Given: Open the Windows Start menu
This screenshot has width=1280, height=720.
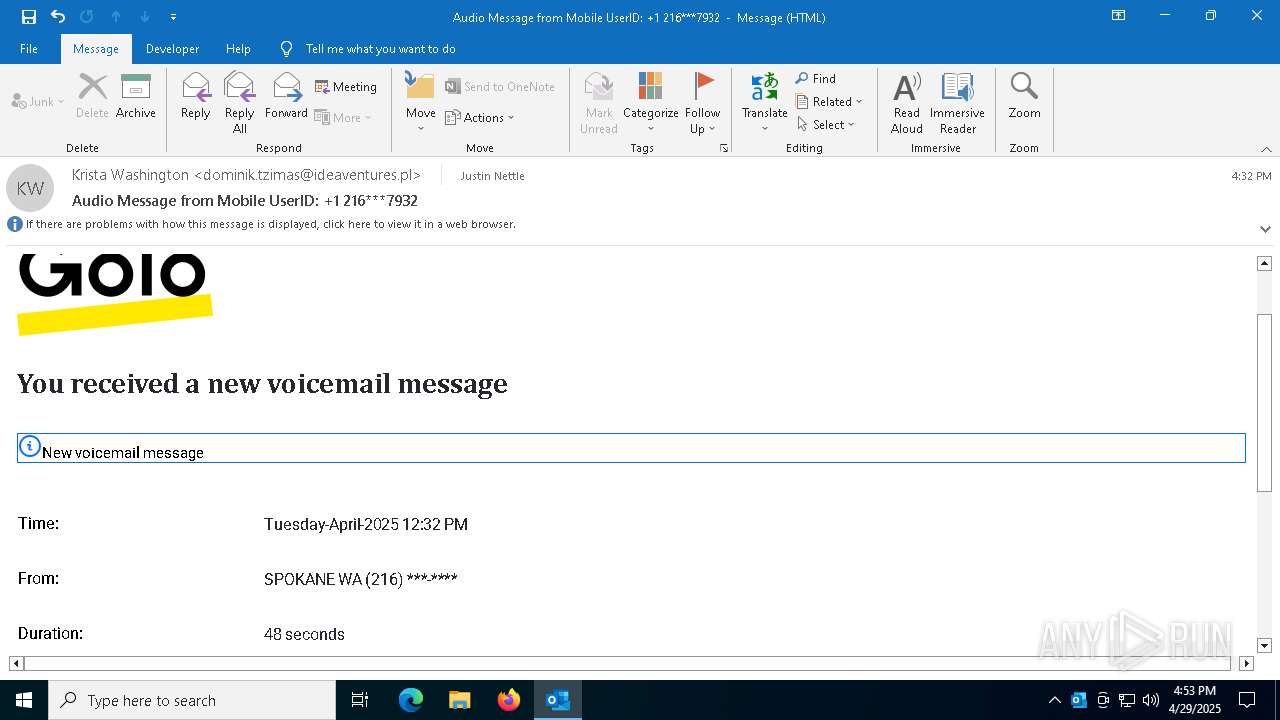Looking at the screenshot, I should point(24,700).
